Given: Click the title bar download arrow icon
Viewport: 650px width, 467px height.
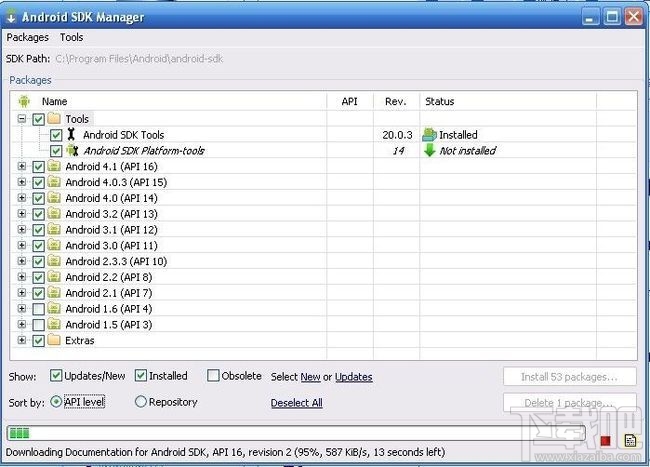Looking at the screenshot, I should click(x=11, y=17).
